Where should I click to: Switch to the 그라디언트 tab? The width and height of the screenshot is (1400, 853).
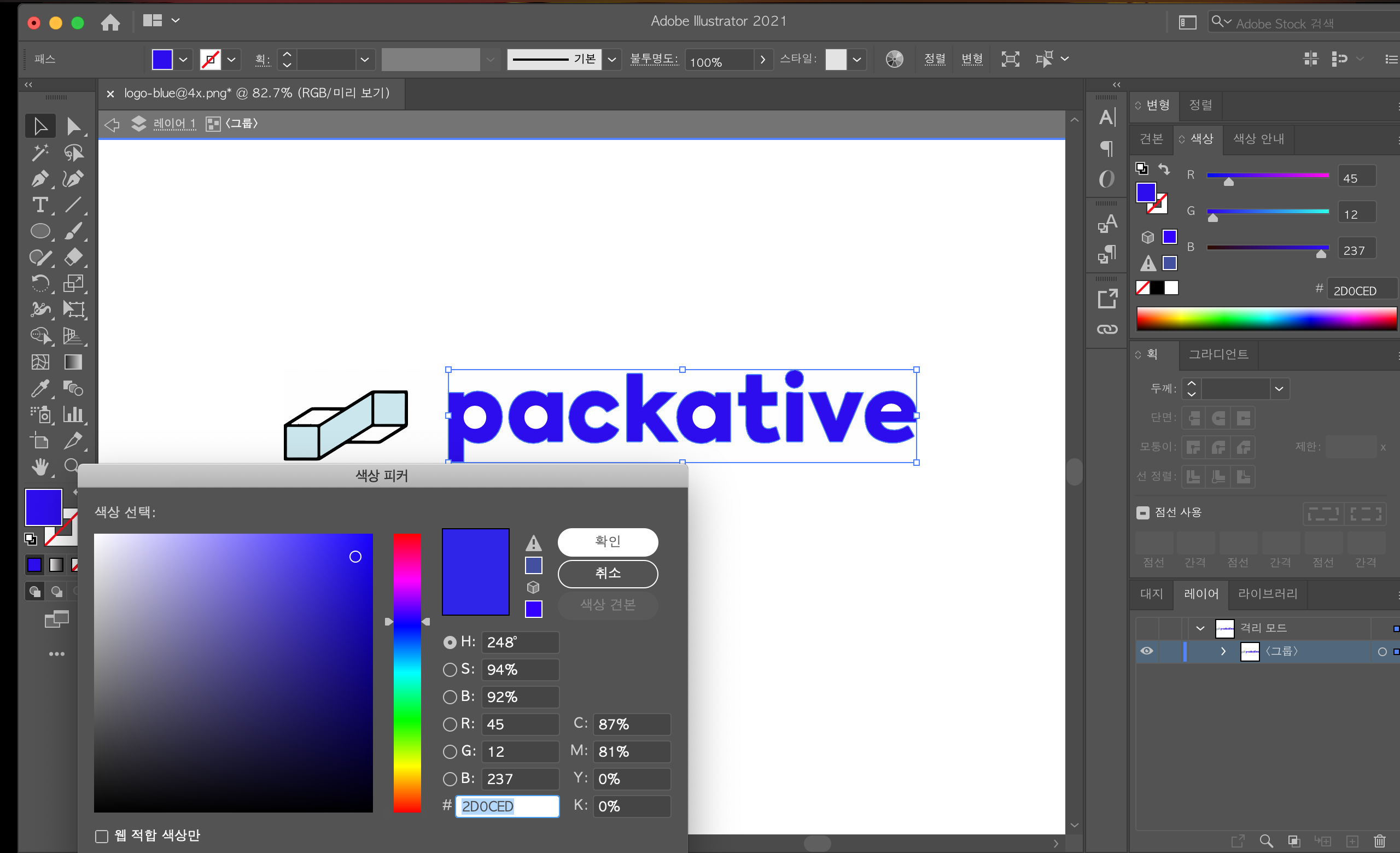click(x=1219, y=354)
